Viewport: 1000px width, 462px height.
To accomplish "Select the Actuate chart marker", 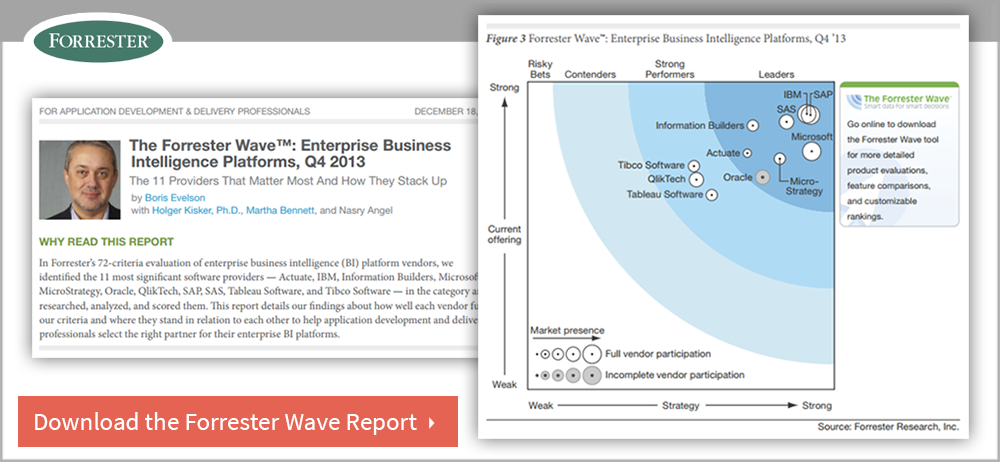I will pos(747,153).
